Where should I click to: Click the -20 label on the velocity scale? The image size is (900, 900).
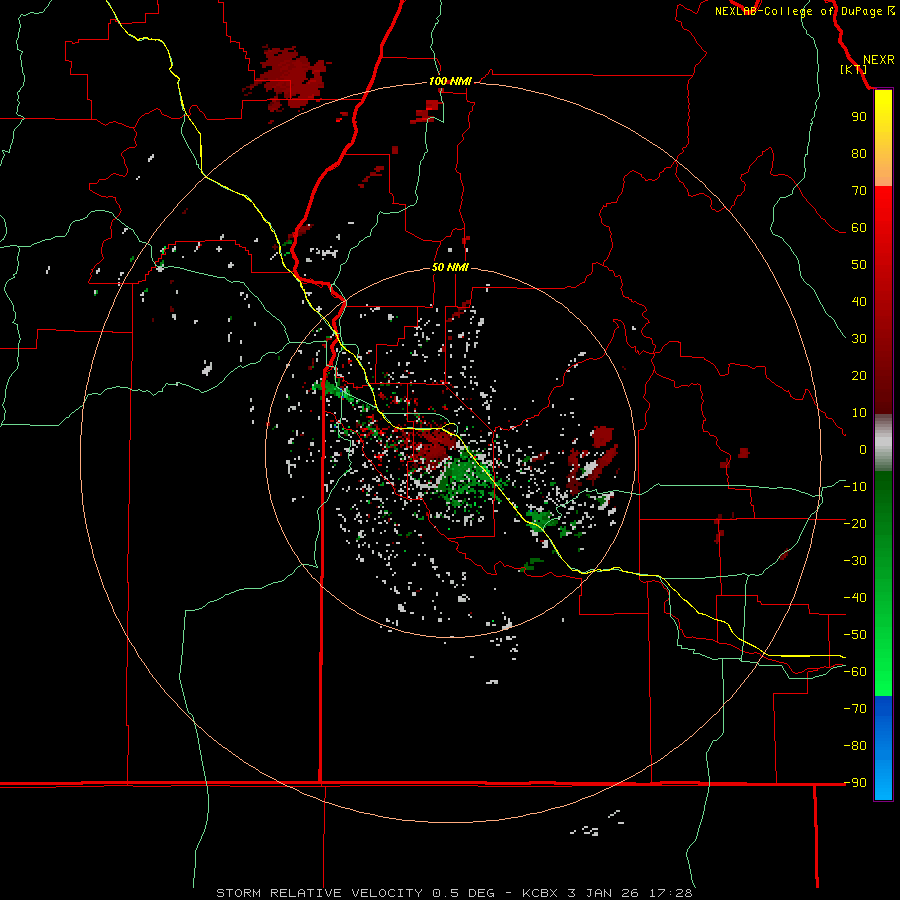[855, 524]
